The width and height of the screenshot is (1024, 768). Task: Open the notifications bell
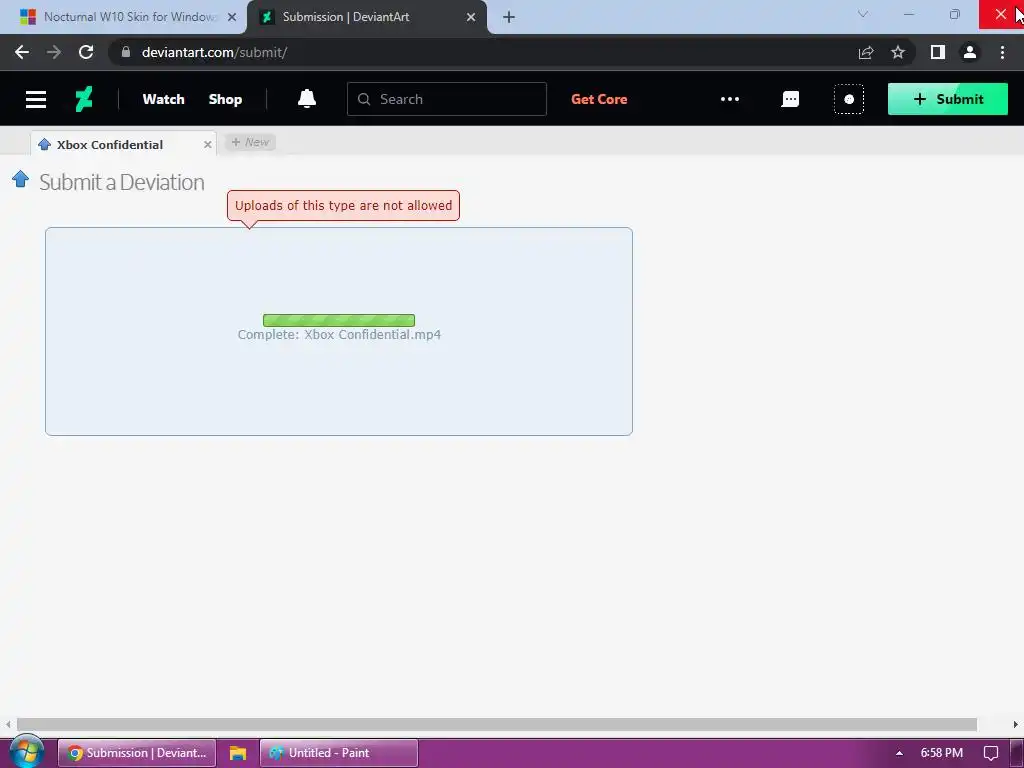tap(307, 99)
